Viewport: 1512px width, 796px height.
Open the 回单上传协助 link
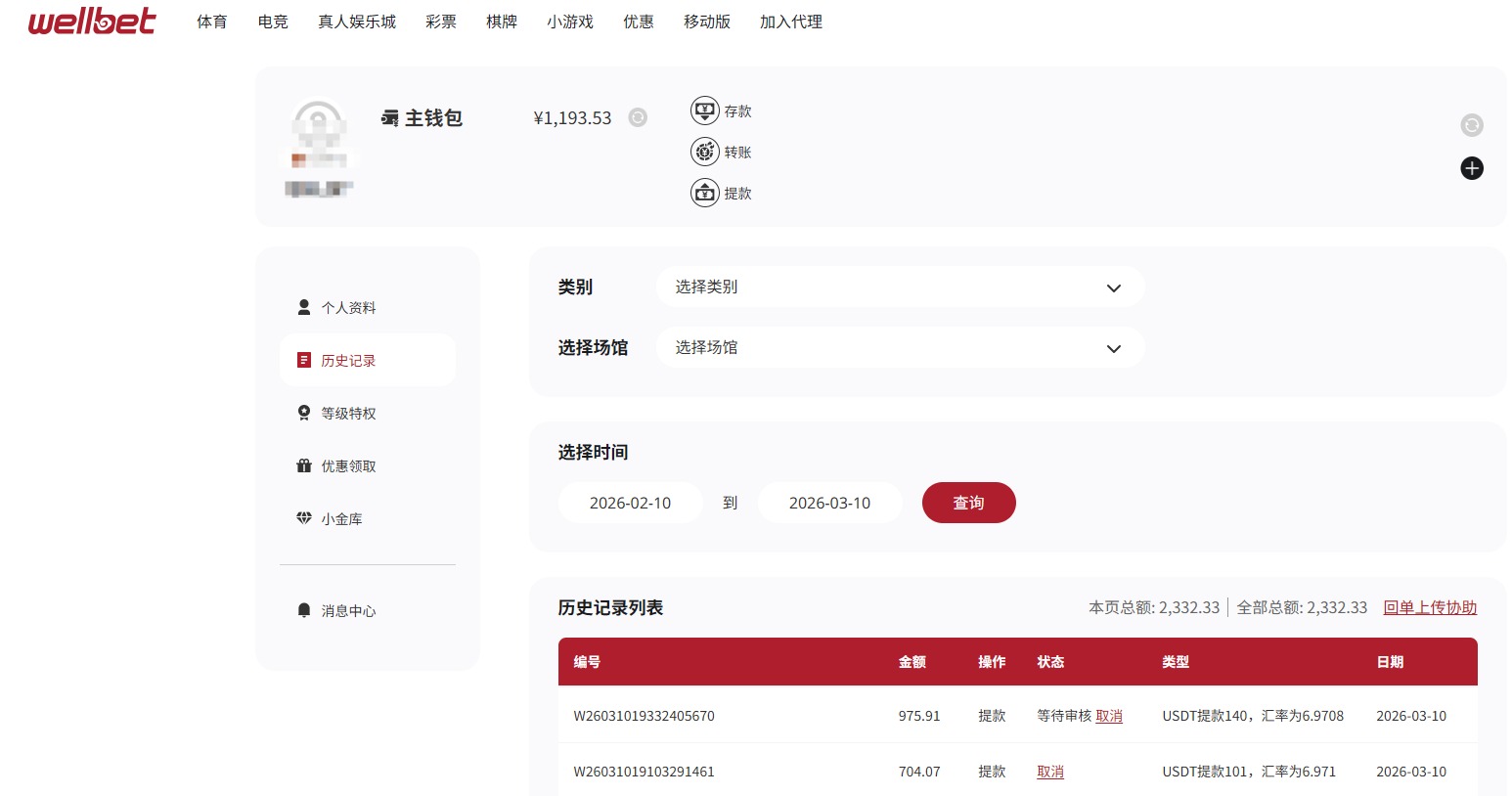1430,607
